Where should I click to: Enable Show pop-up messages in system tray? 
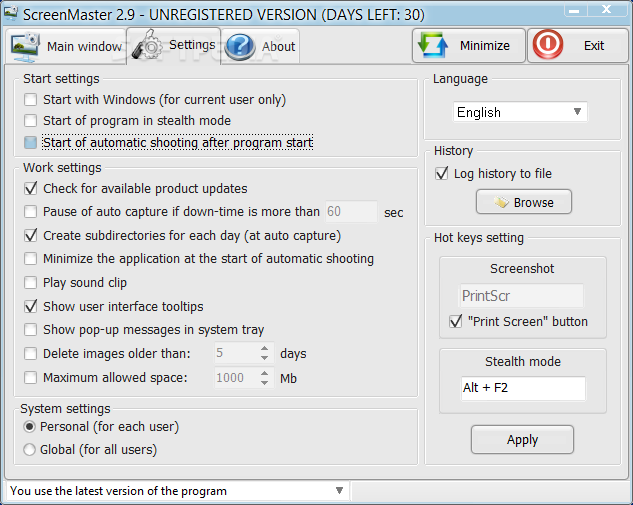(30, 329)
